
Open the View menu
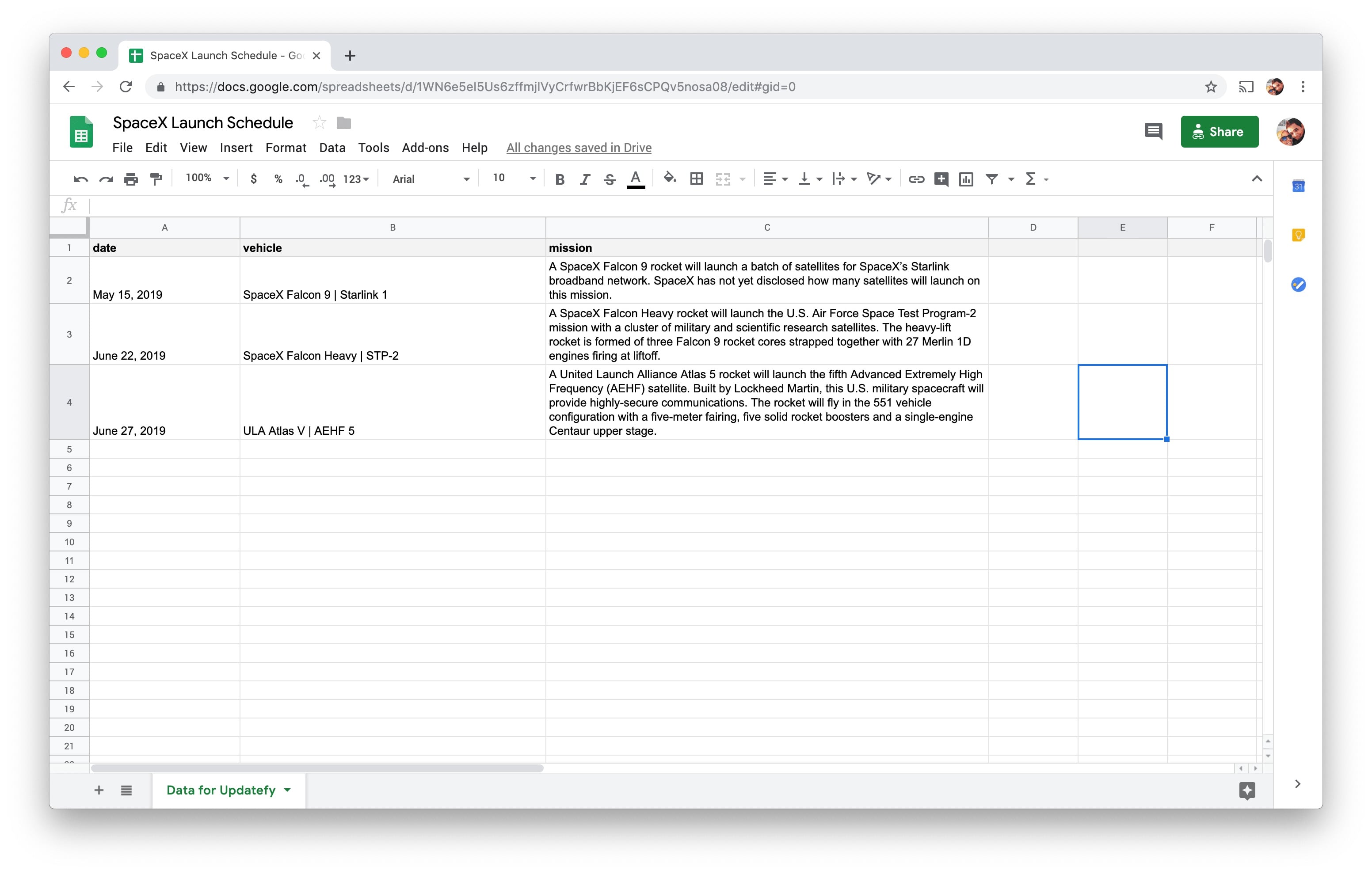193,148
